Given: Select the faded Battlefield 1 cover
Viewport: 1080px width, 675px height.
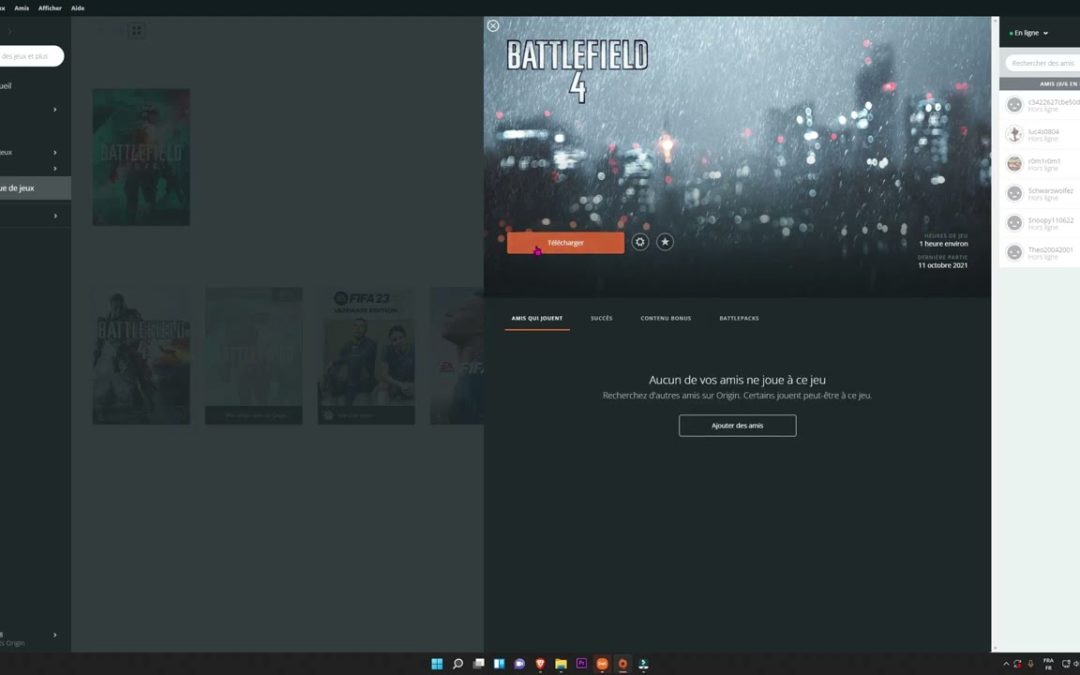Looking at the screenshot, I should coord(253,356).
